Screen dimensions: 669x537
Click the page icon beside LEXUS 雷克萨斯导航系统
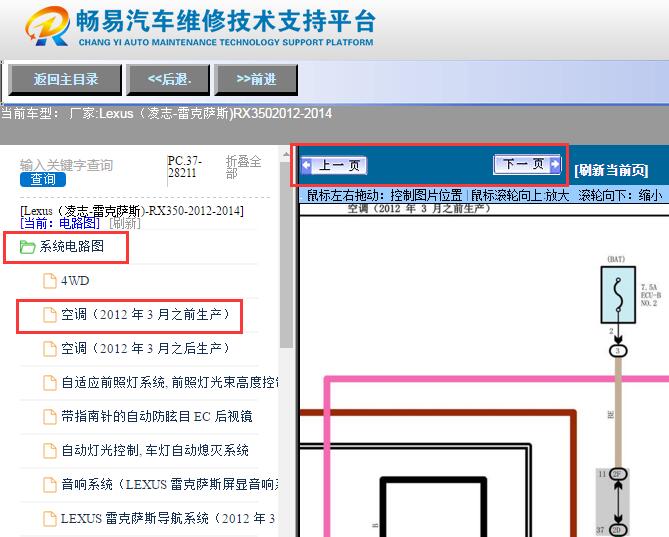click(x=50, y=519)
